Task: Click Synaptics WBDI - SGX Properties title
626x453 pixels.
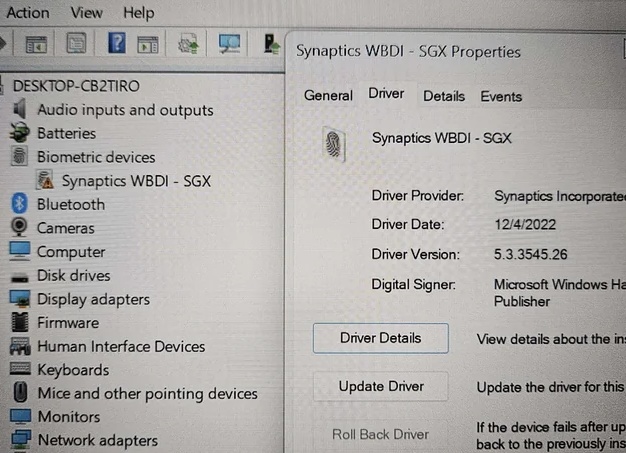Action: coord(408,51)
